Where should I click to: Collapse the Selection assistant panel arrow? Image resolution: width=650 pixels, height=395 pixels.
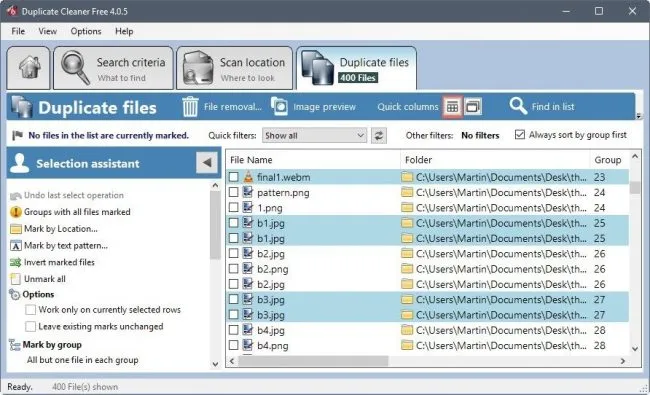click(x=207, y=163)
